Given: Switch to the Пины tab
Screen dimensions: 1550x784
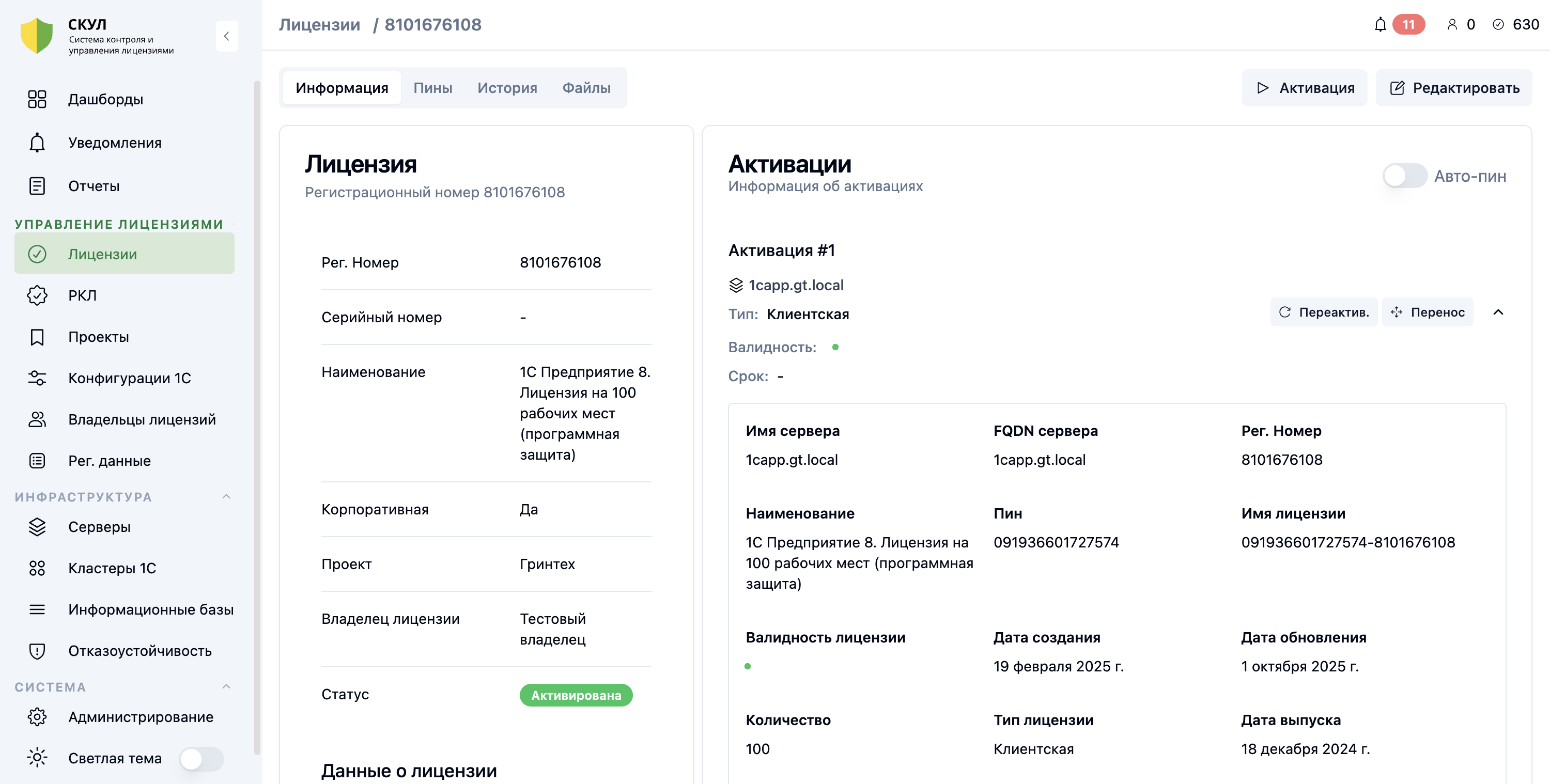Looking at the screenshot, I should coord(432,88).
